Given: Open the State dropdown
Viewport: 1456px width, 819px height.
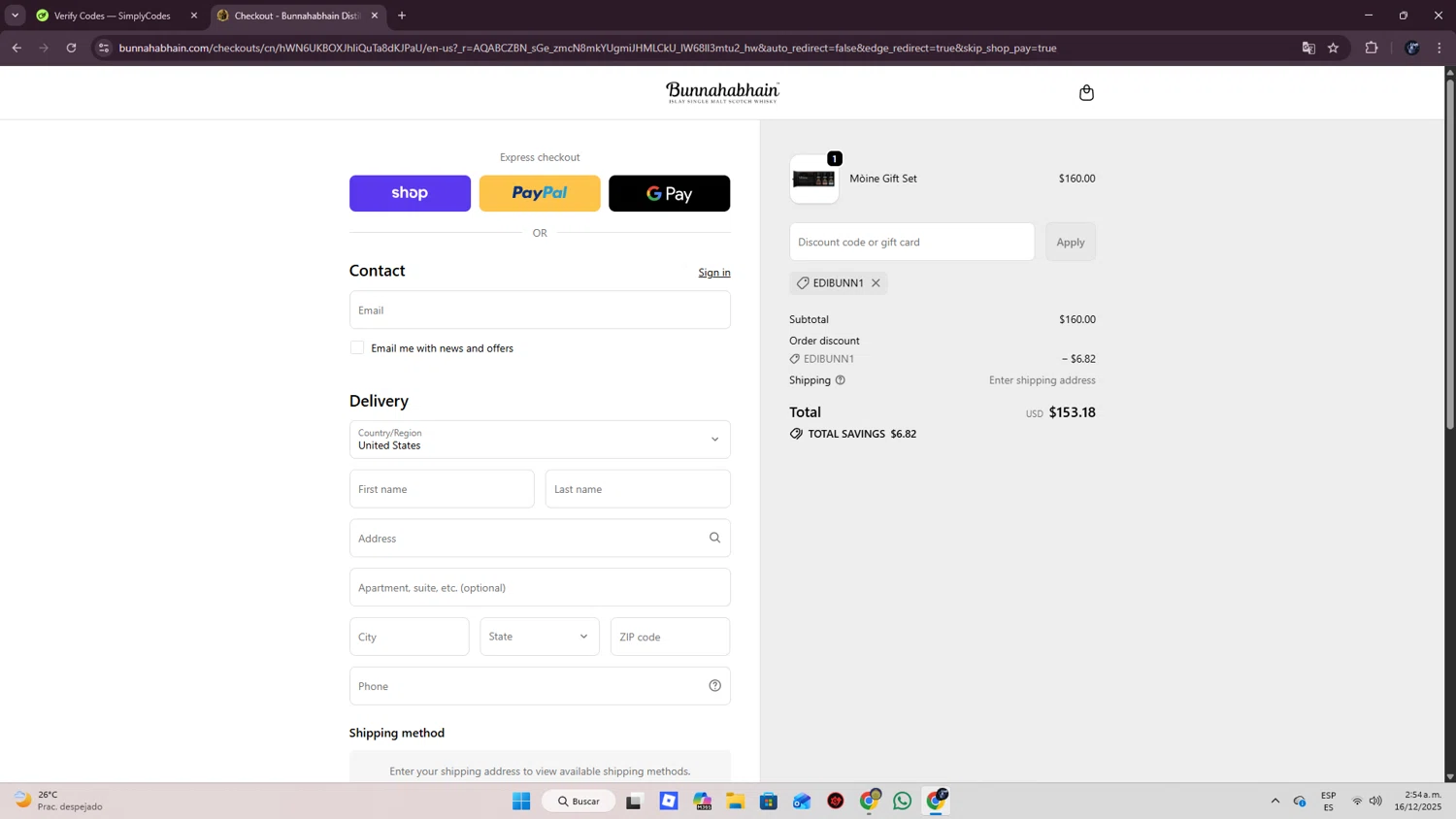Looking at the screenshot, I should click(x=540, y=637).
